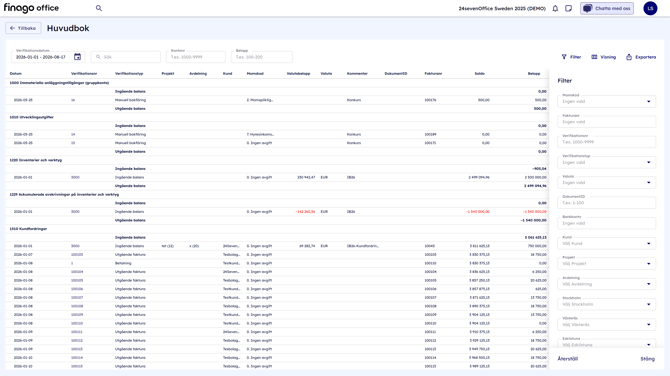Click the Verifikationstyp column header

click(129, 73)
